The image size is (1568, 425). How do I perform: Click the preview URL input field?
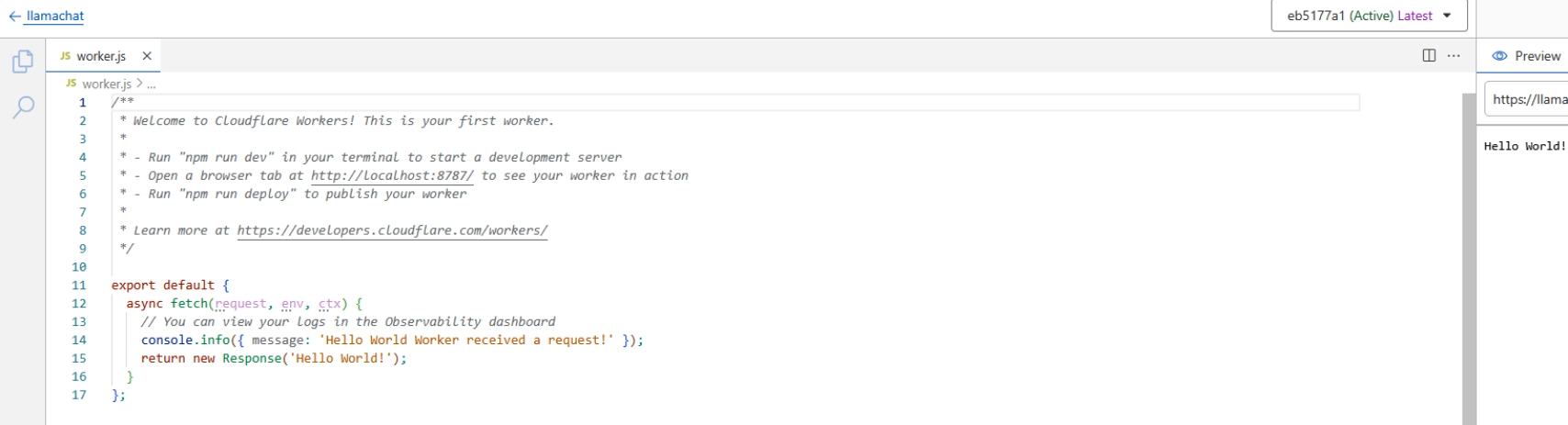click(1528, 99)
